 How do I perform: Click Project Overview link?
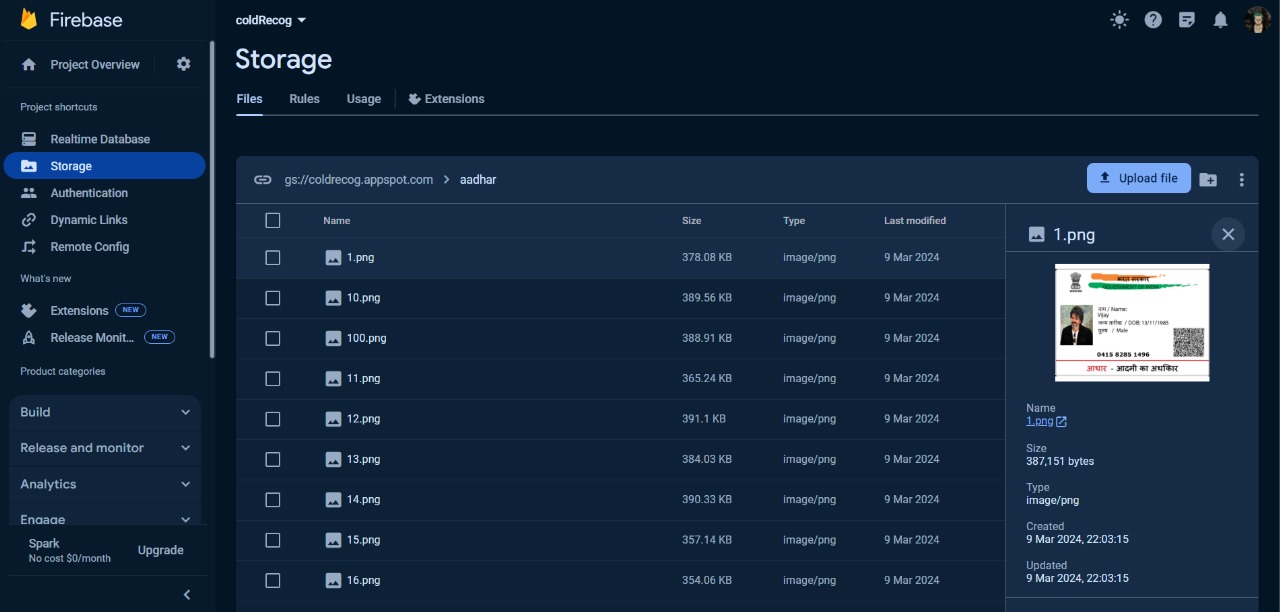(95, 64)
